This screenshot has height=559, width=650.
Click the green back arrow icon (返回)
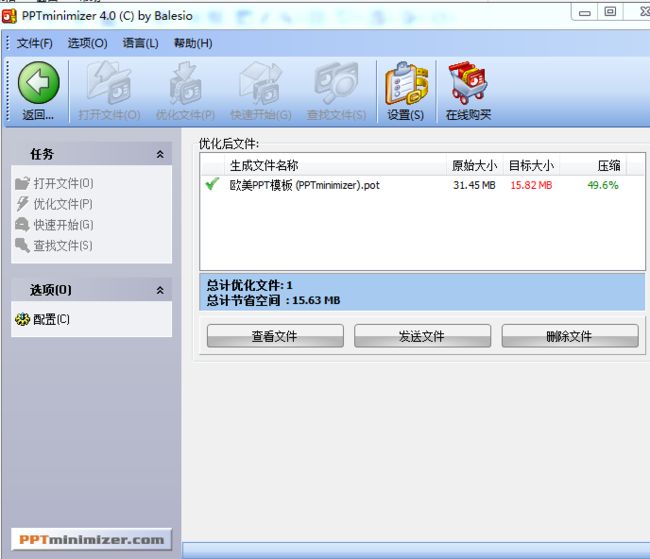click(39, 83)
